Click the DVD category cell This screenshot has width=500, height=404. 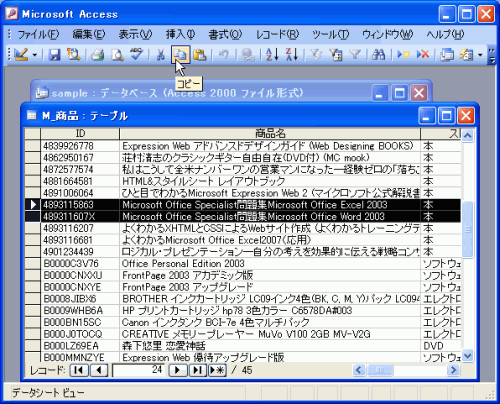click(441, 346)
